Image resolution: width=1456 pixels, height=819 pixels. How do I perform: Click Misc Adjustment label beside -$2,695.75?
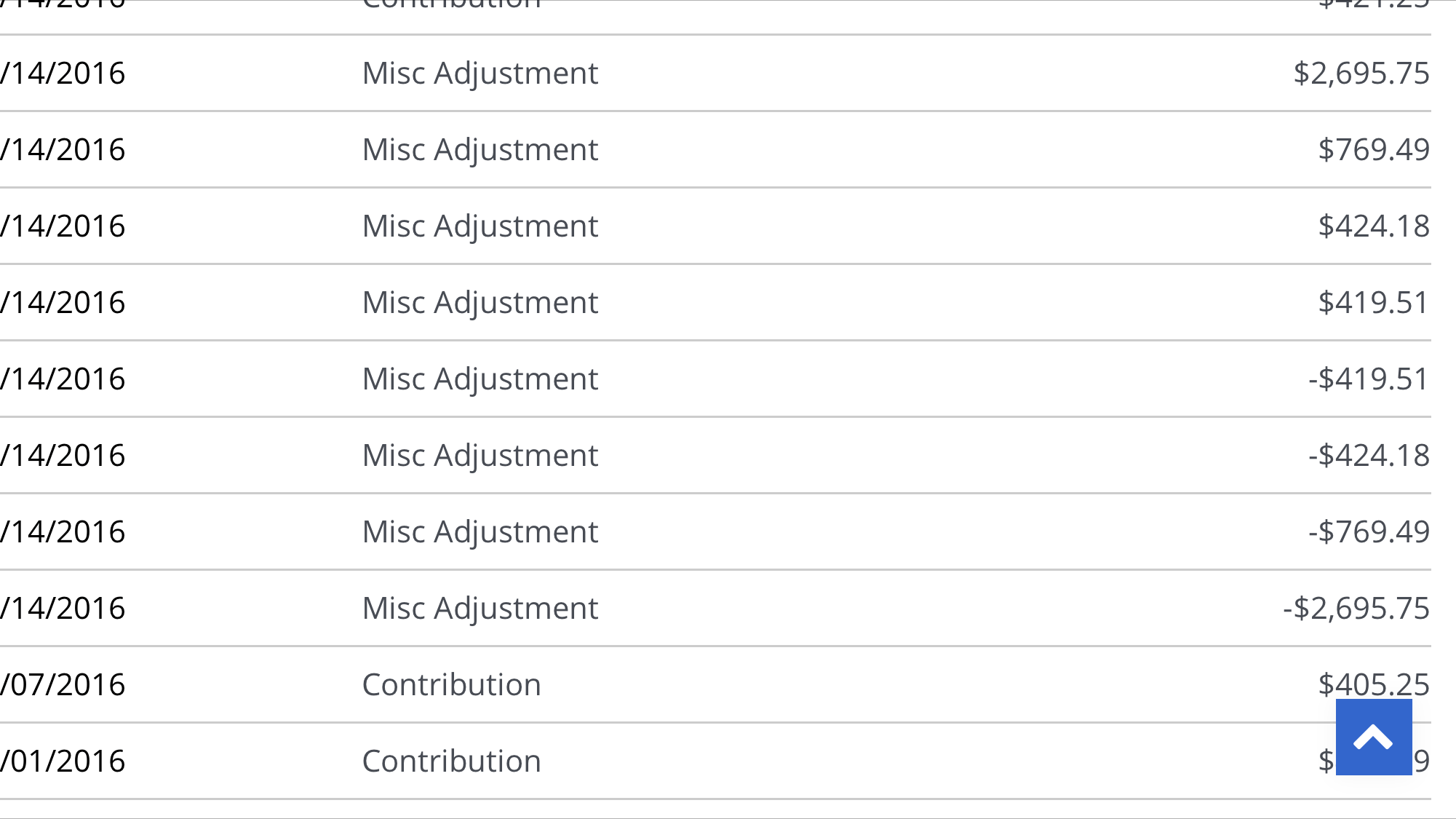[x=480, y=608]
